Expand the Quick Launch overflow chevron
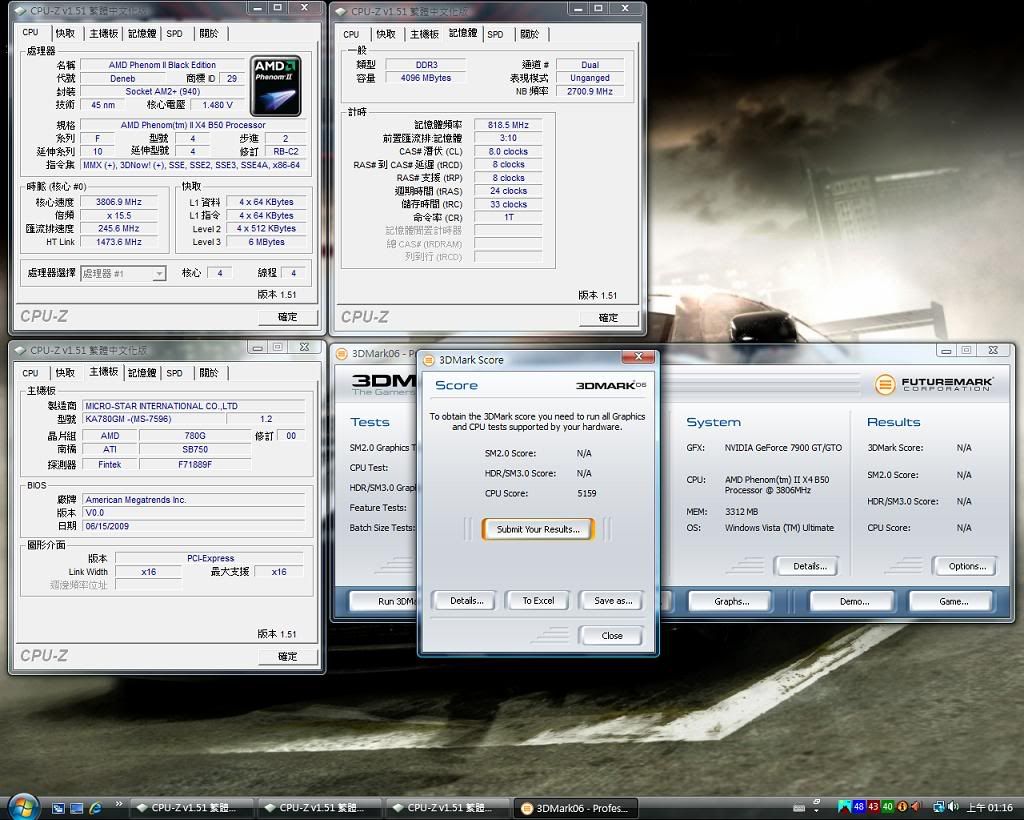 pos(119,803)
